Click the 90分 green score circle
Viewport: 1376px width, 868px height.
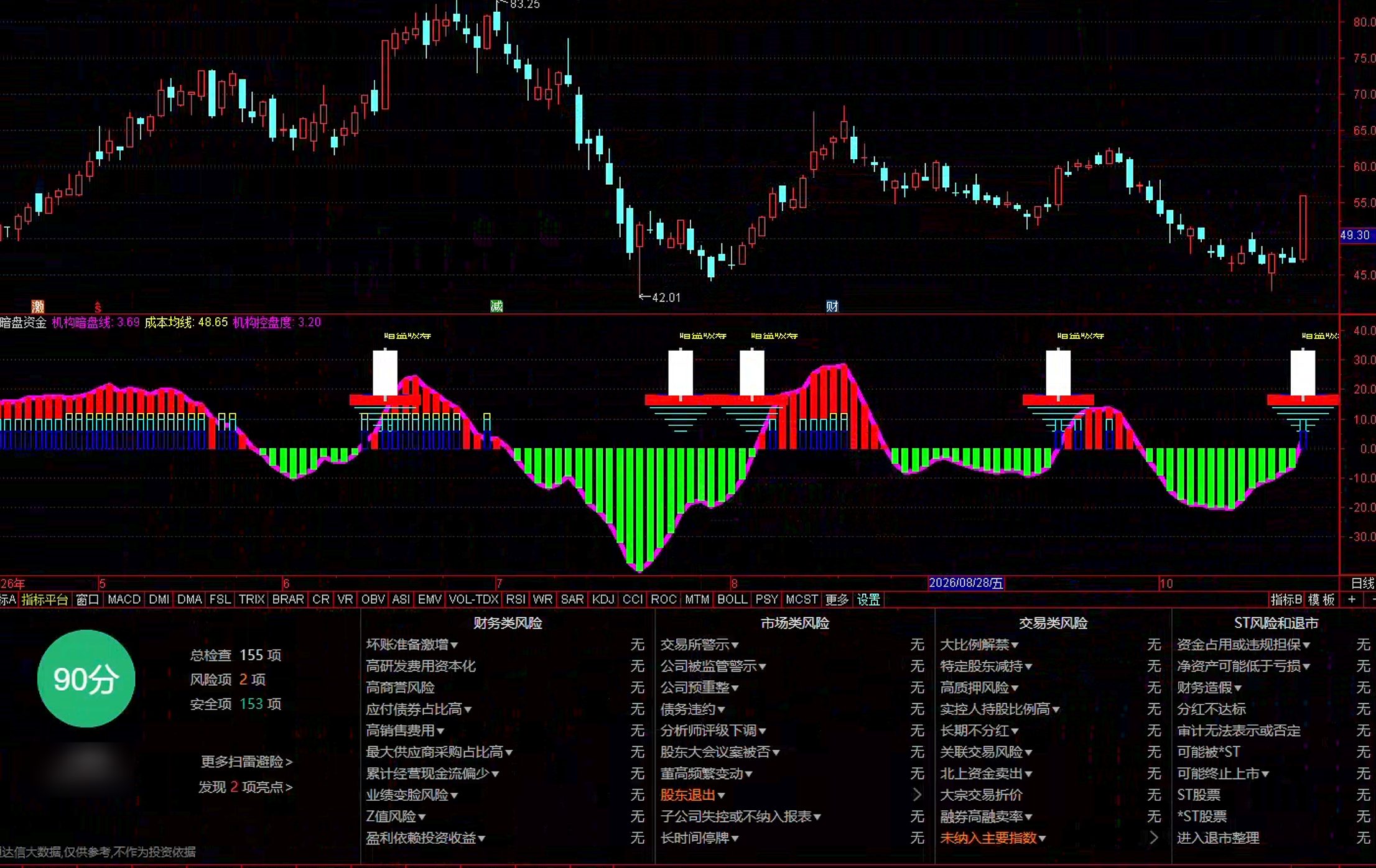pos(86,679)
